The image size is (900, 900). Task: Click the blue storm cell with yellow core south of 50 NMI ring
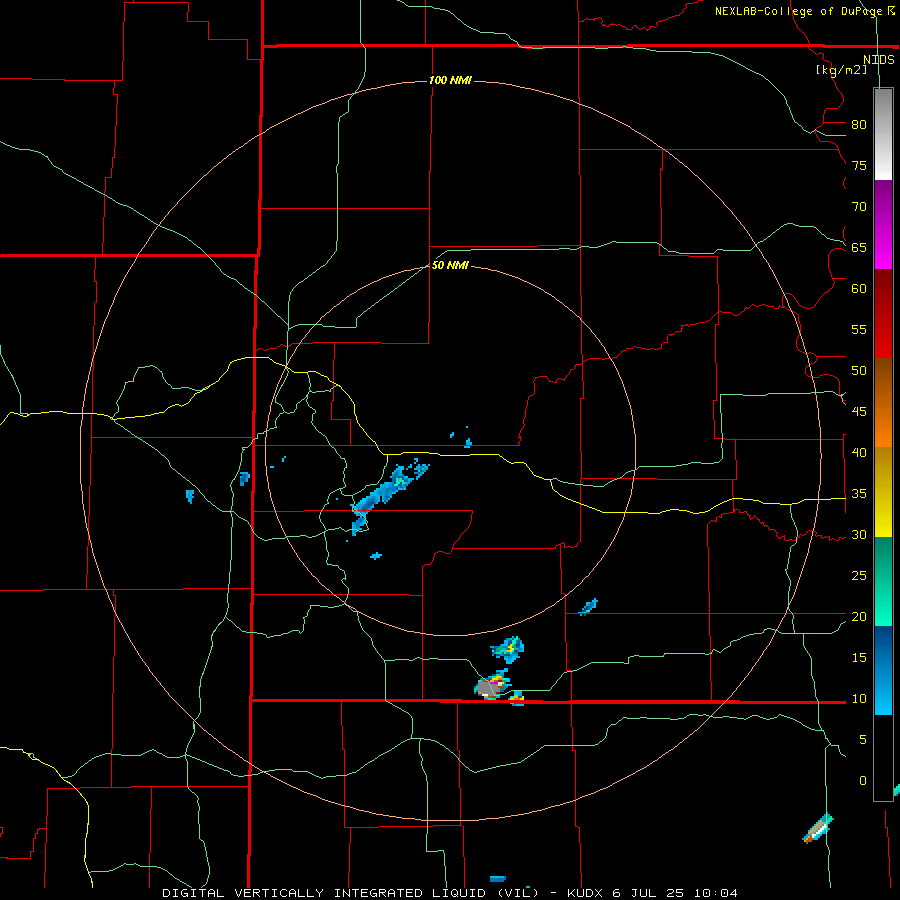coord(507,649)
